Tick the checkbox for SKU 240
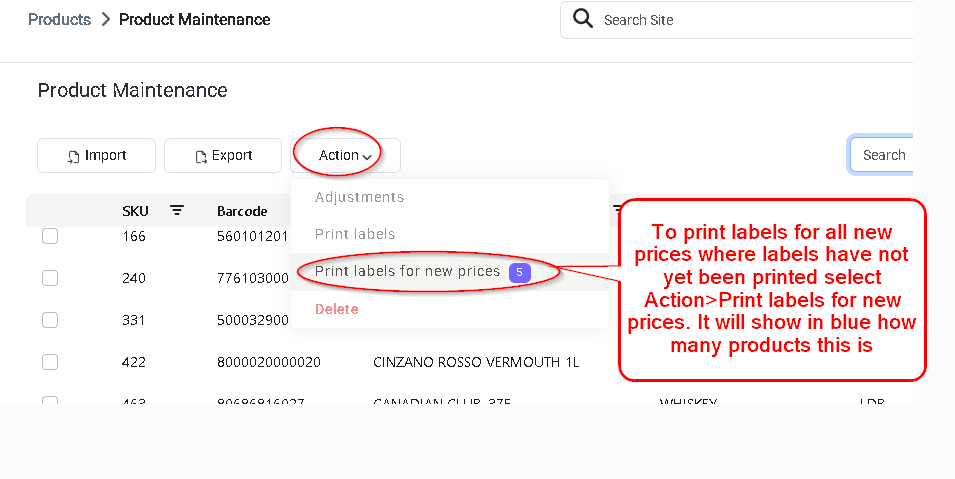The image size is (955, 479). click(x=50, y=278)
